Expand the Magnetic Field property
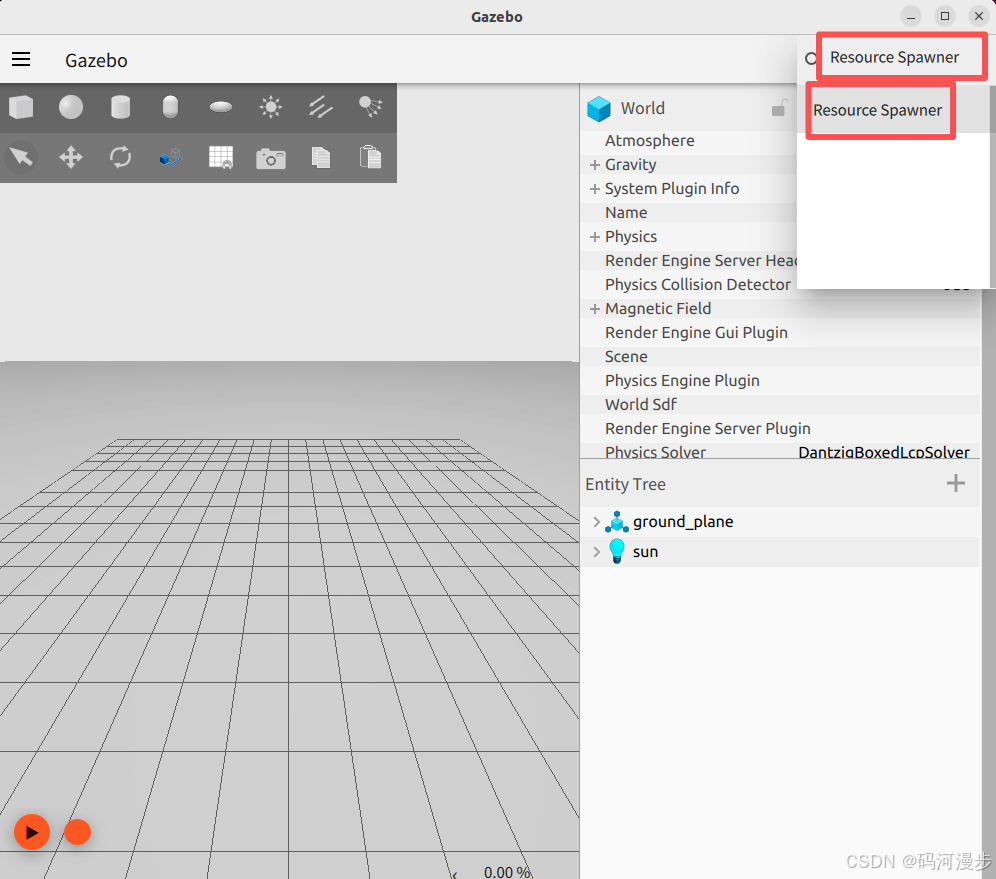Screen dimensions: 996x879 (595, 309)
